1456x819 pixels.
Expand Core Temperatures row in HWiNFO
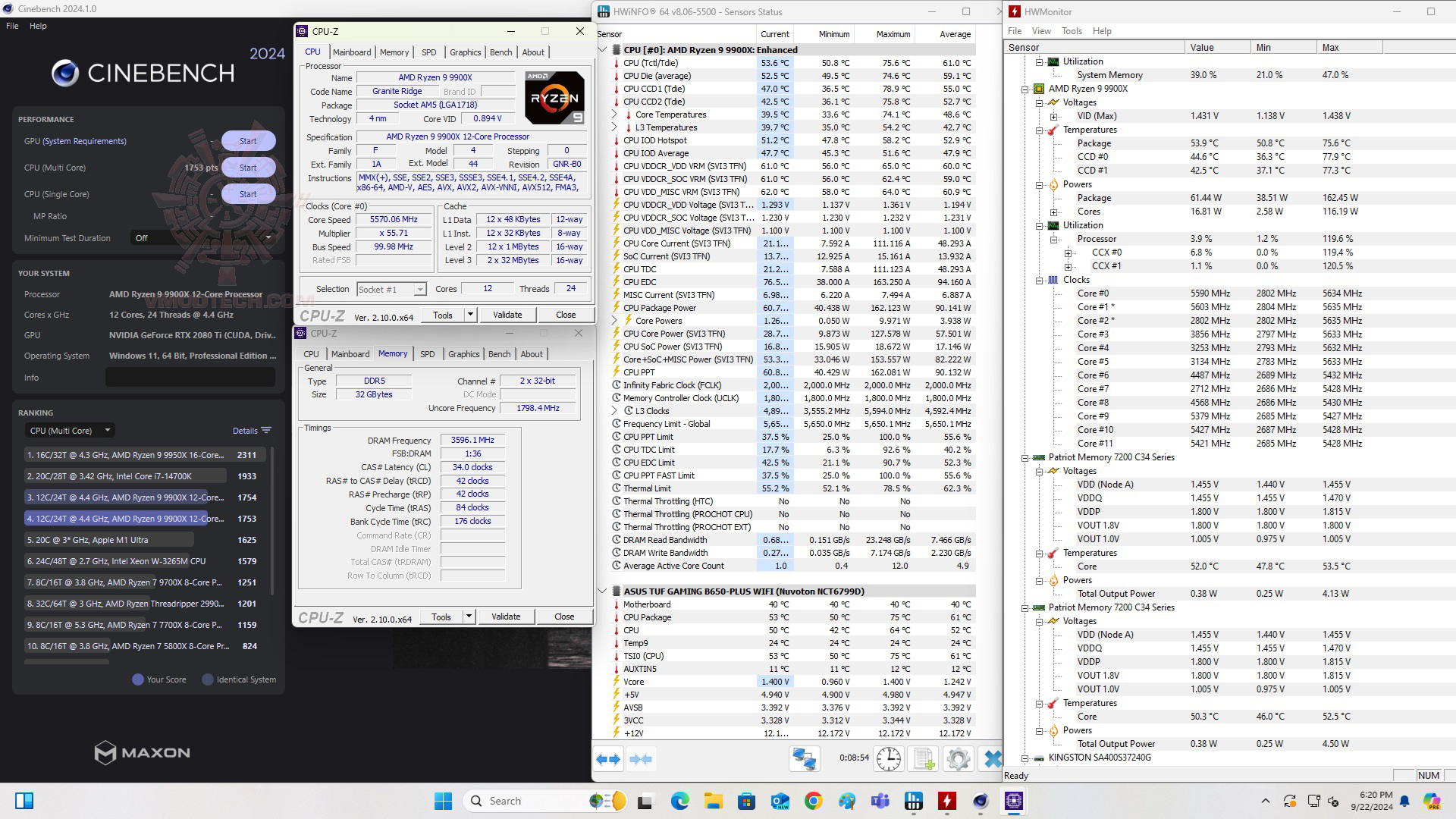tap(615, 115)
